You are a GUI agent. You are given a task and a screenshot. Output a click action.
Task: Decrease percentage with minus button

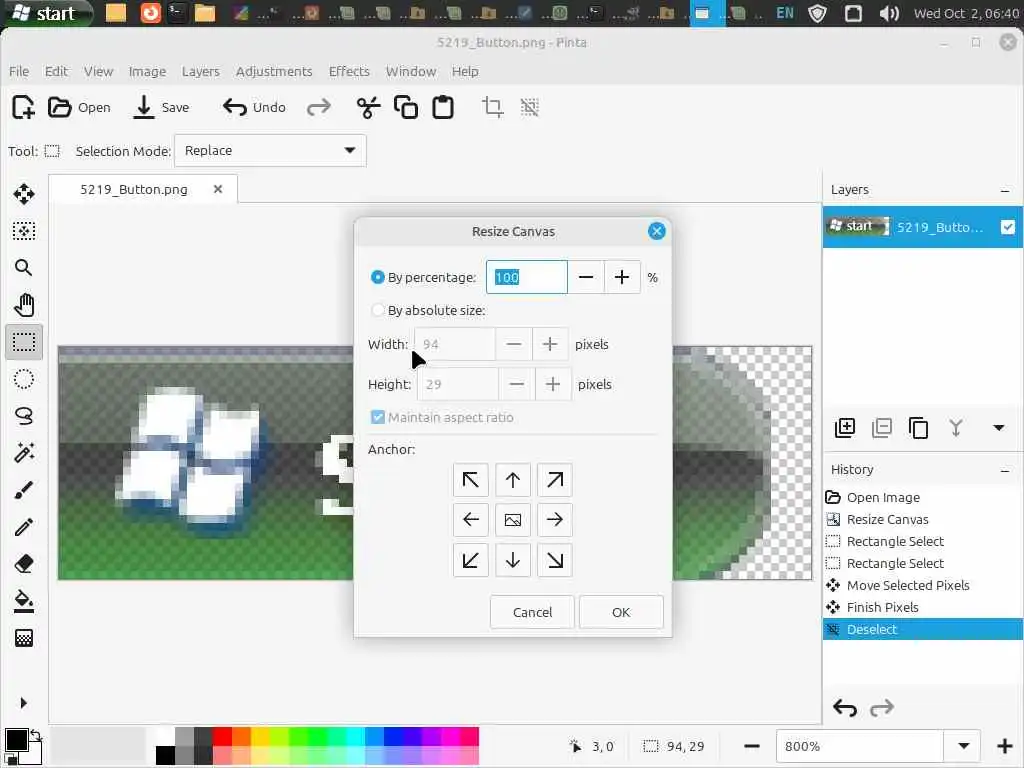pyautogui.click(x=586, y=278)
